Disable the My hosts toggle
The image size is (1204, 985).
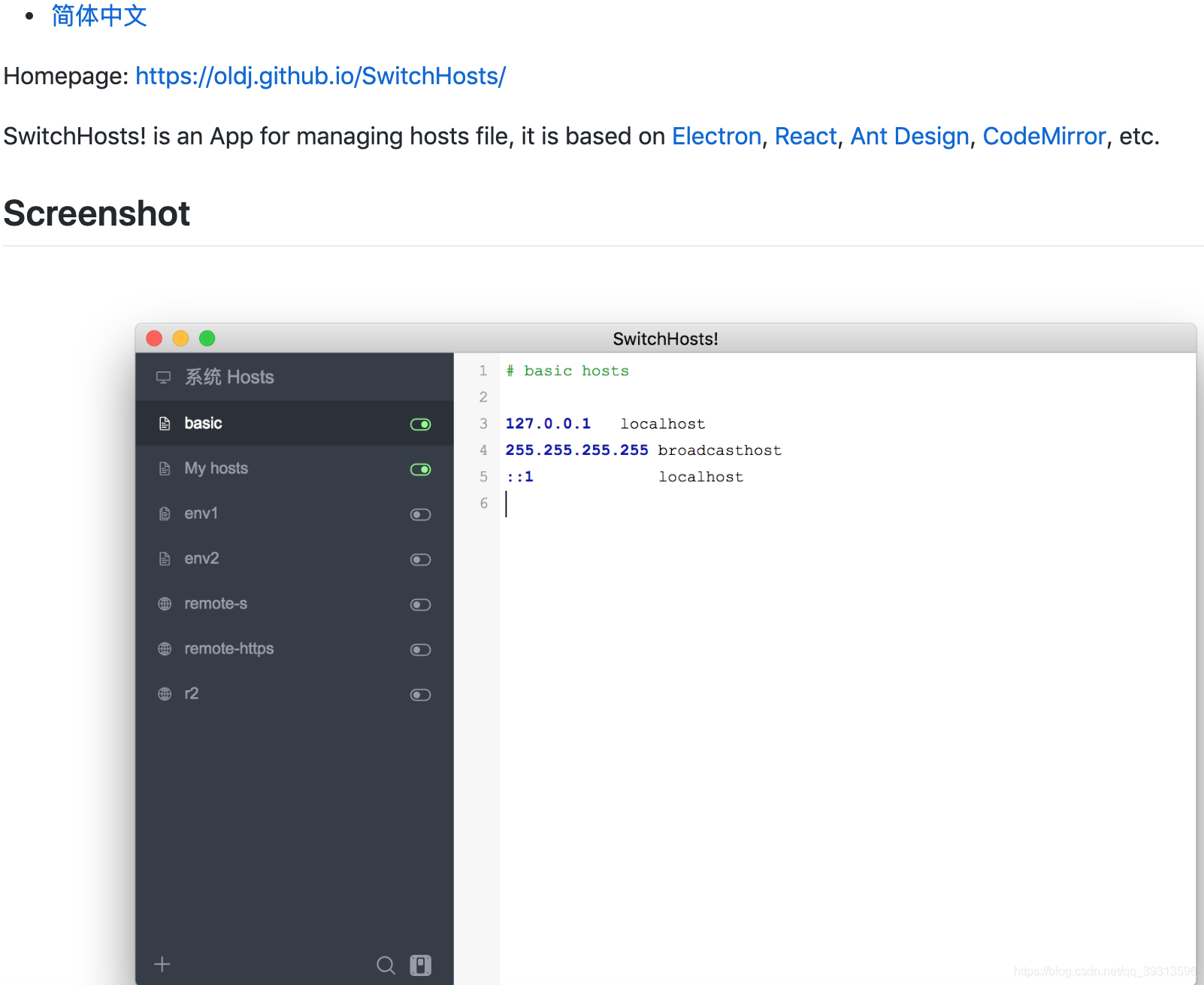click(x=420, y=469)
